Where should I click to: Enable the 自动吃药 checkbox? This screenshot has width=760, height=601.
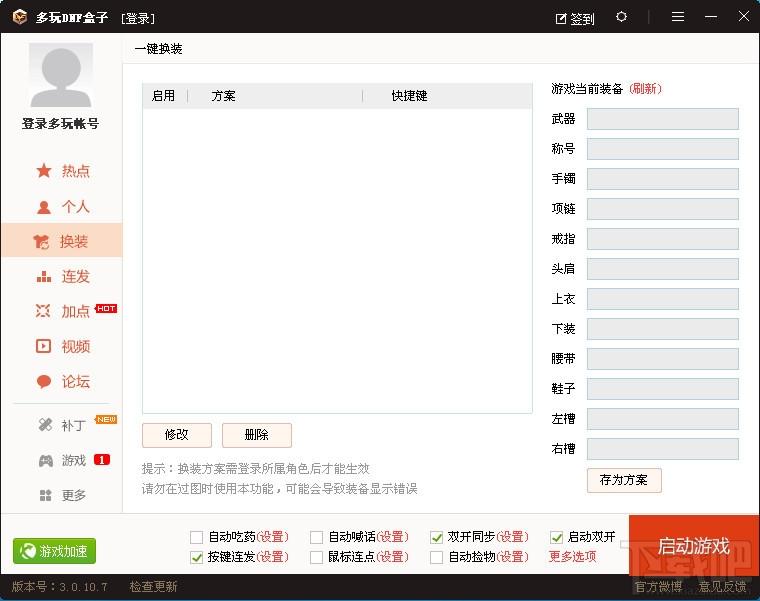point(197,537)
